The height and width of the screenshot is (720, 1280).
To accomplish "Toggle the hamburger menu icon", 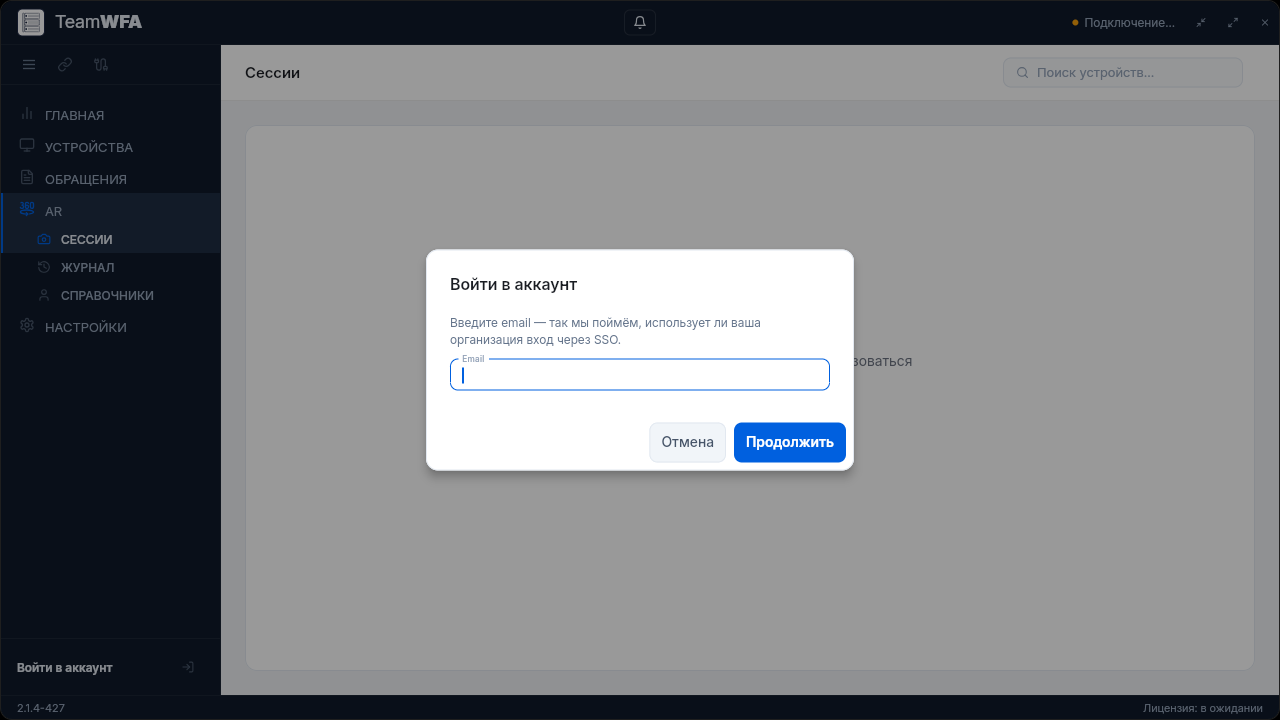I will click(x=29, y=65).
